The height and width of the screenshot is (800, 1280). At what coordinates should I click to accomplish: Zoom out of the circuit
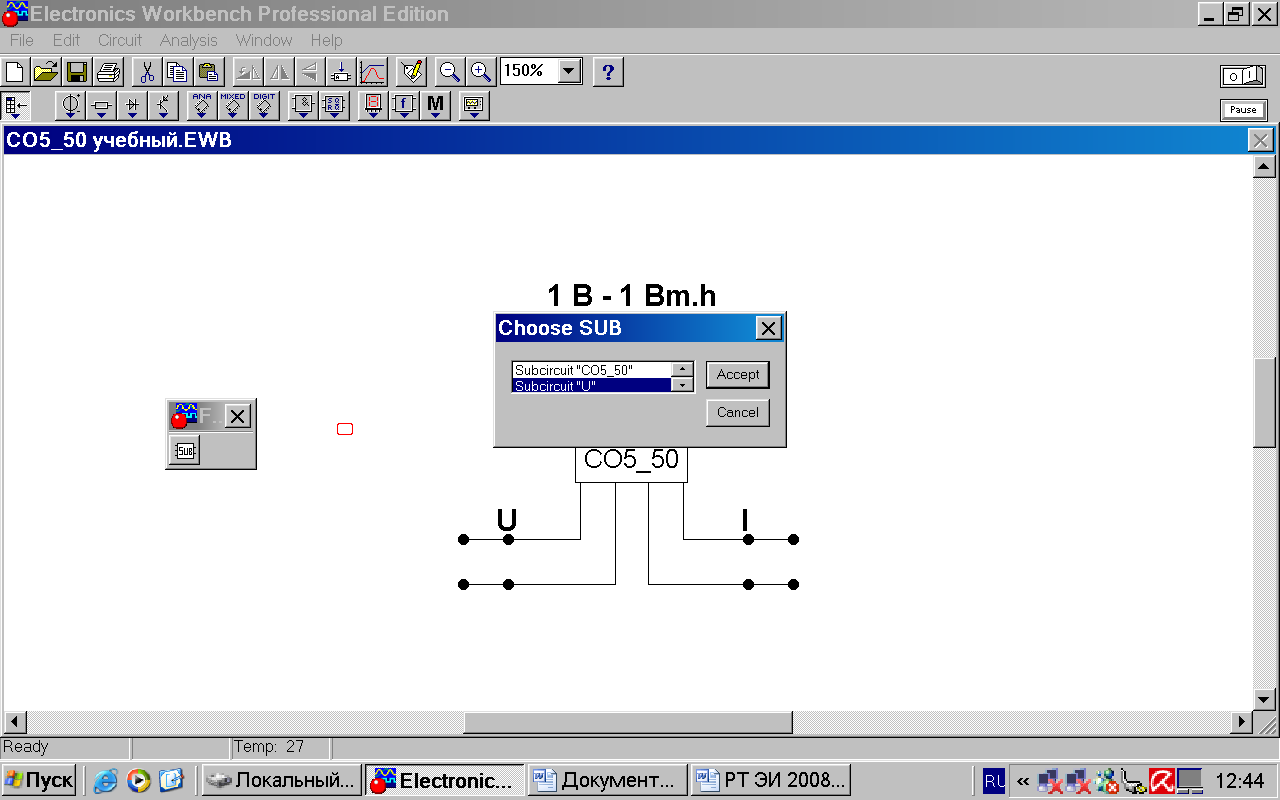[450, 72]
